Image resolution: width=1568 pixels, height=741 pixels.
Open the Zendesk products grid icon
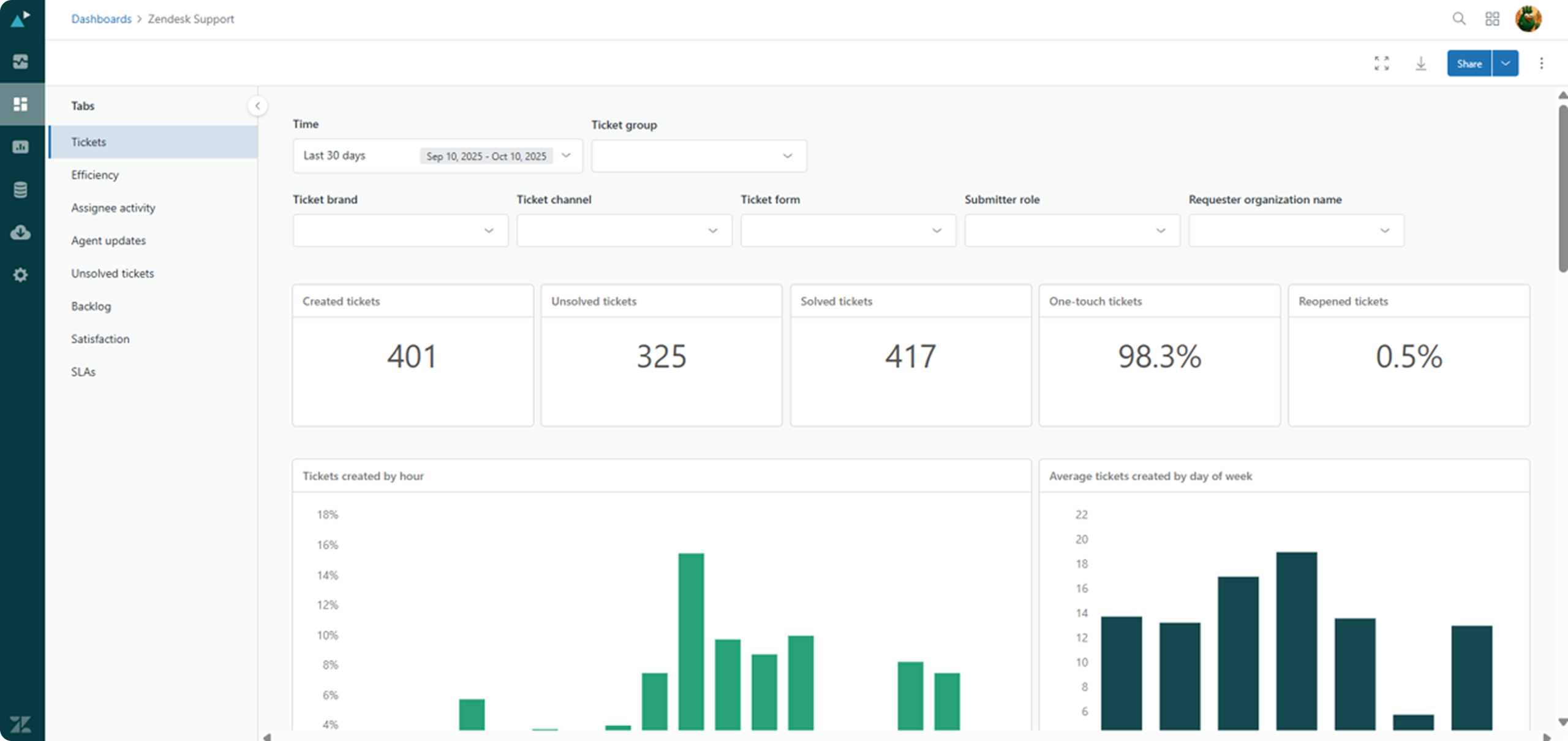(x=1492, y=19)
